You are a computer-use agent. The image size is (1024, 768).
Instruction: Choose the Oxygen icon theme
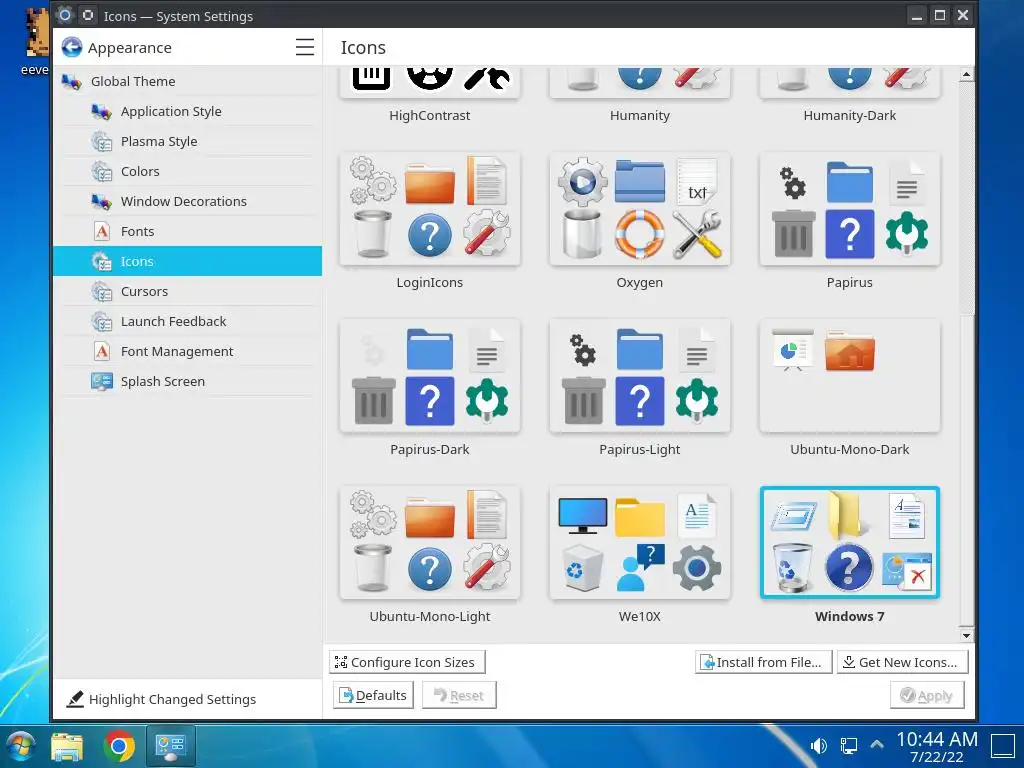tap(640, 209)
